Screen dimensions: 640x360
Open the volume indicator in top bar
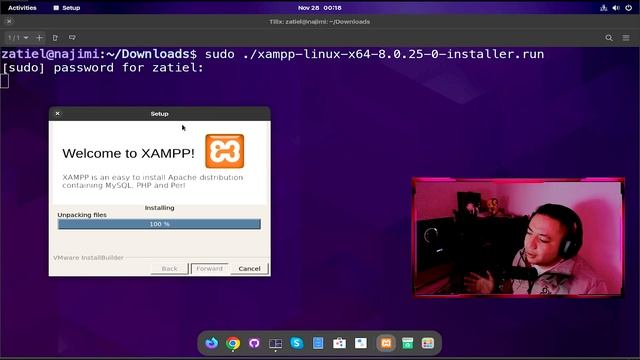[616, 8]
